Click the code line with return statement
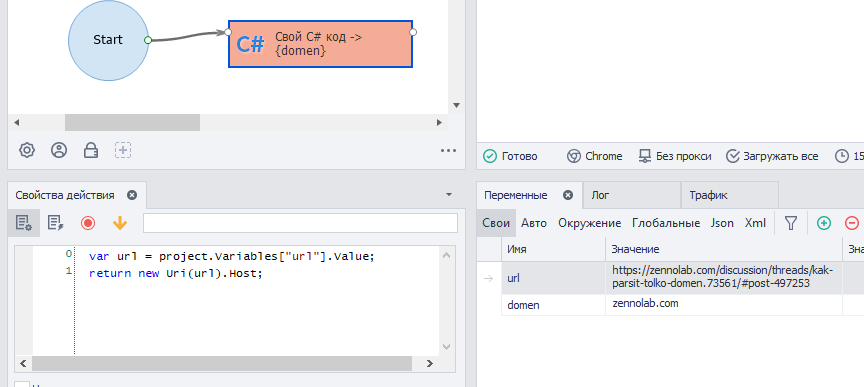Image resolution: width=864 pixels, height=387 pixels. pos(175,273)
